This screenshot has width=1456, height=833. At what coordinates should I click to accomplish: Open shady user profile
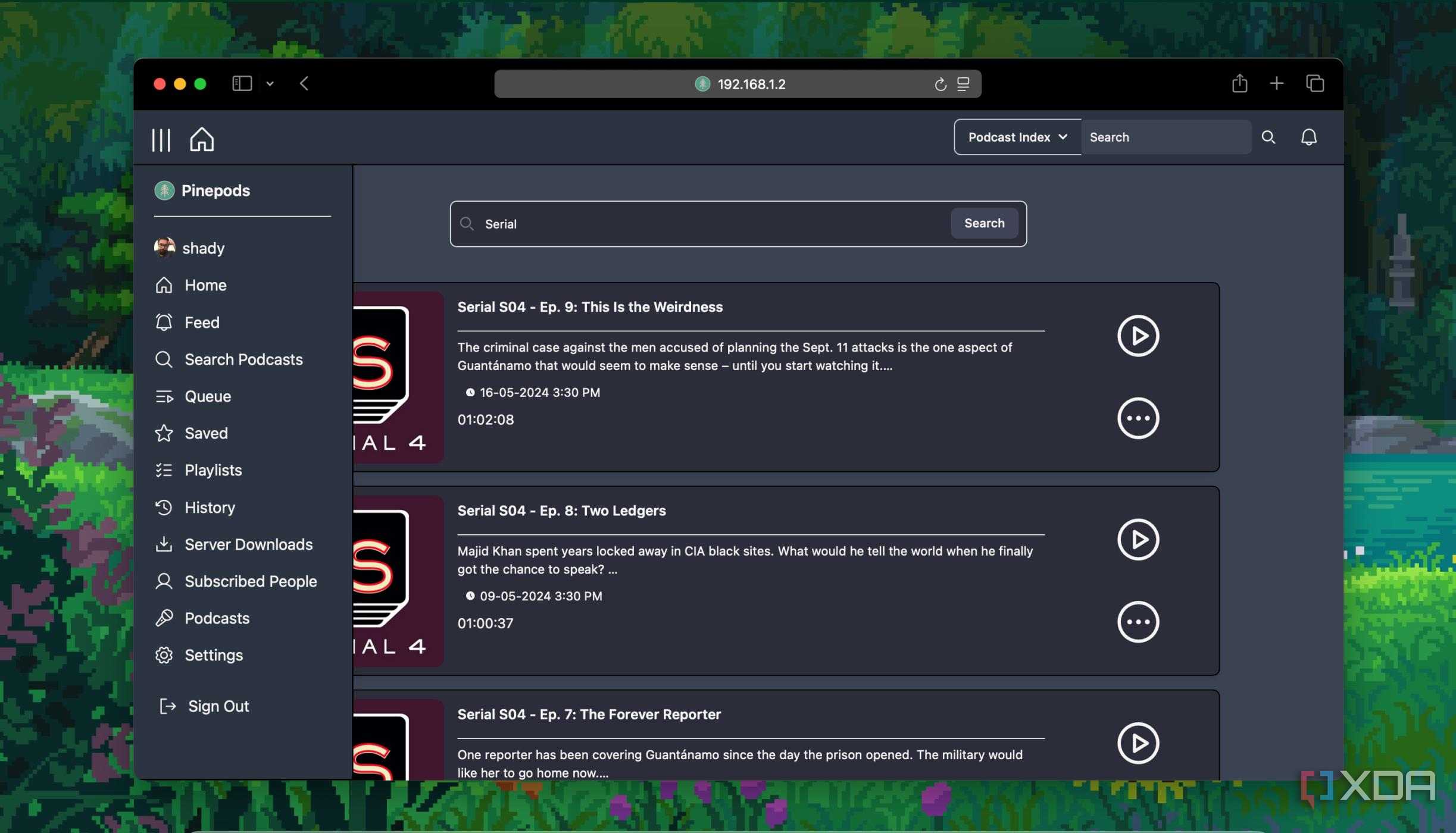(x=189, y=248)
